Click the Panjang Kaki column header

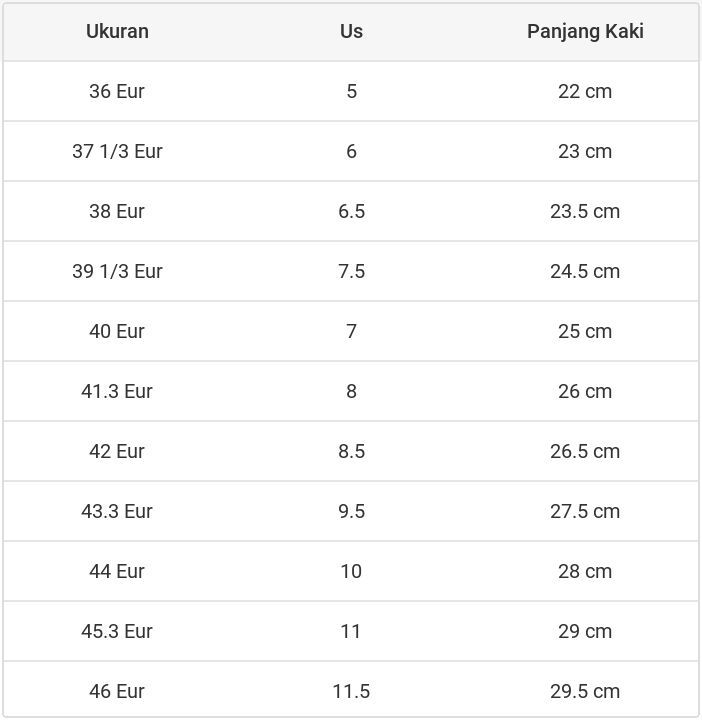click(585, 31)
